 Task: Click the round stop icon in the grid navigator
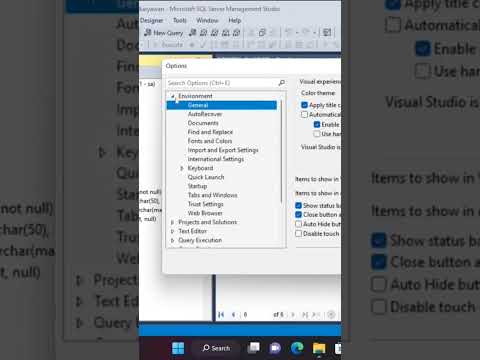pyautogui.click(x=331, y=314)
